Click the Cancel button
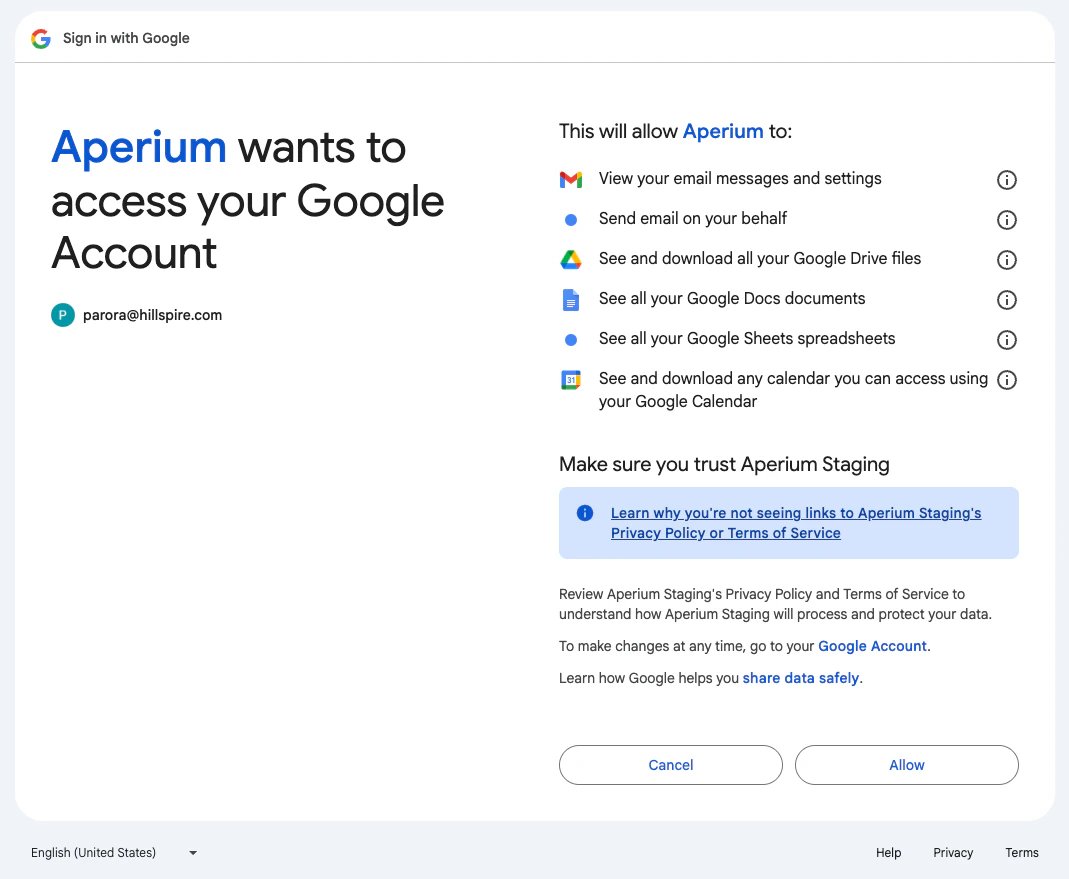 click(x=671, y=765)
